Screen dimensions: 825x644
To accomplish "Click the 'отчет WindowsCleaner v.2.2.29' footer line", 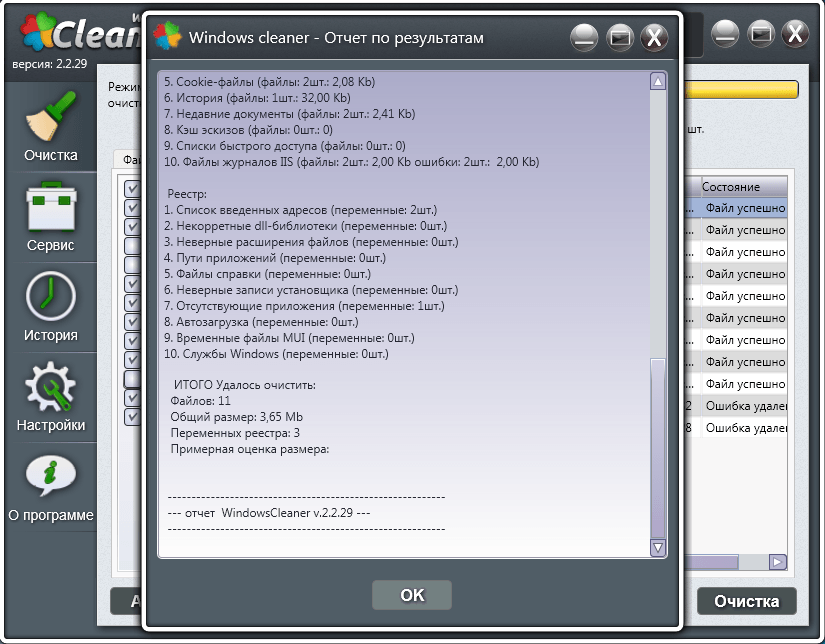I will click(269, 513).
